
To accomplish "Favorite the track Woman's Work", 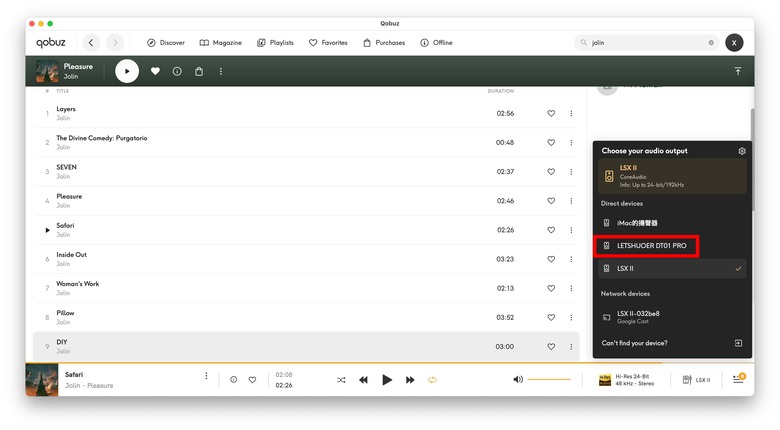I will point(551,288).
